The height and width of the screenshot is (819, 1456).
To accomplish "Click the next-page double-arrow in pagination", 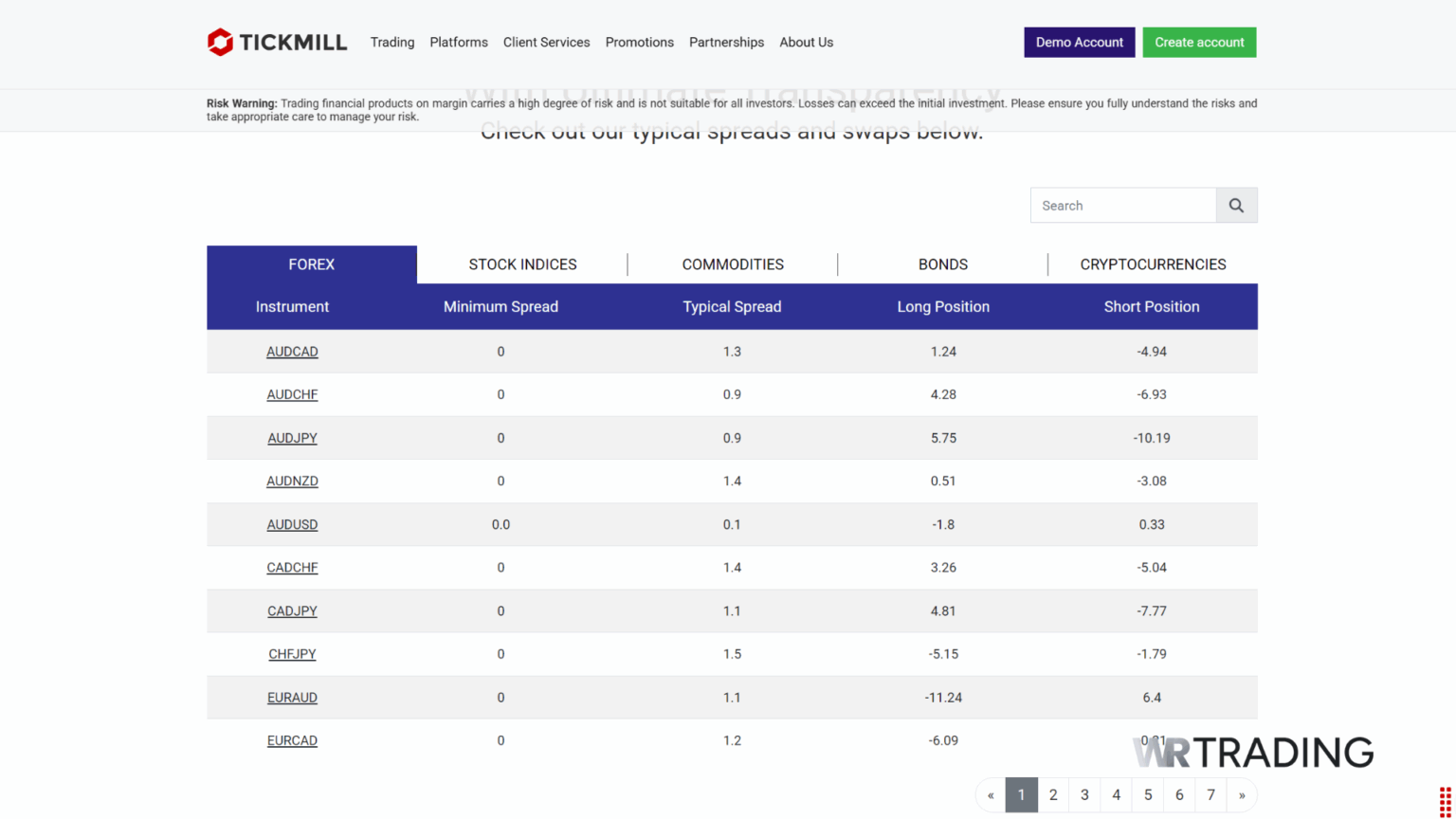I will click(1241, 794).
